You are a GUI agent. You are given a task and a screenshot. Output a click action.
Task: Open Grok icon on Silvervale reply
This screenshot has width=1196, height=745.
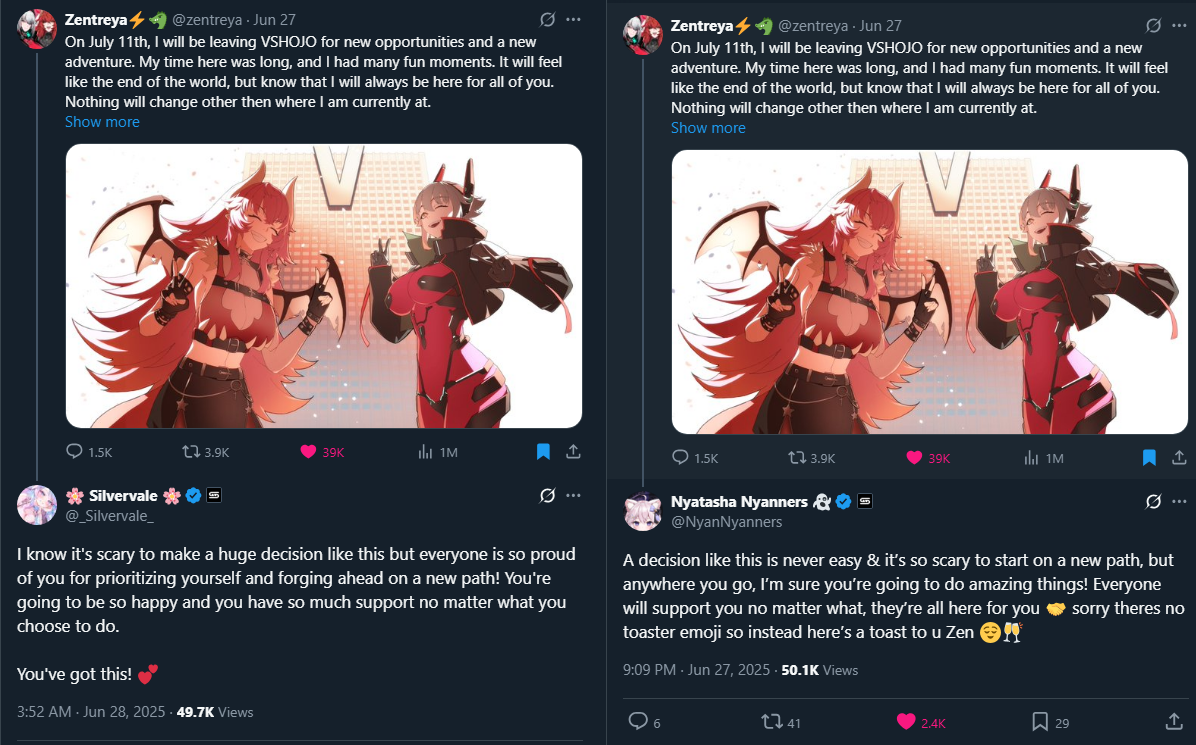pos(547,496)
